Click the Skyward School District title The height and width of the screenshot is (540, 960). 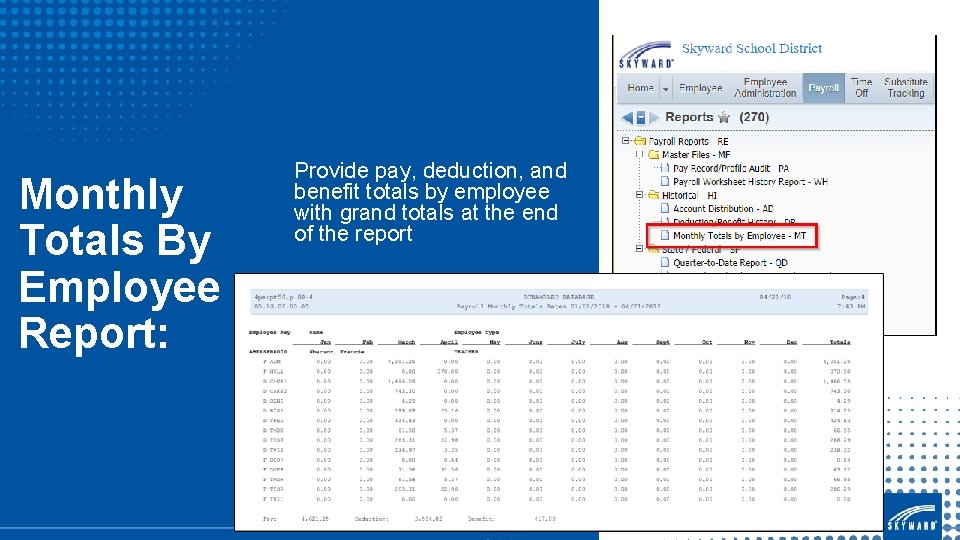click(x=752, y=48)
